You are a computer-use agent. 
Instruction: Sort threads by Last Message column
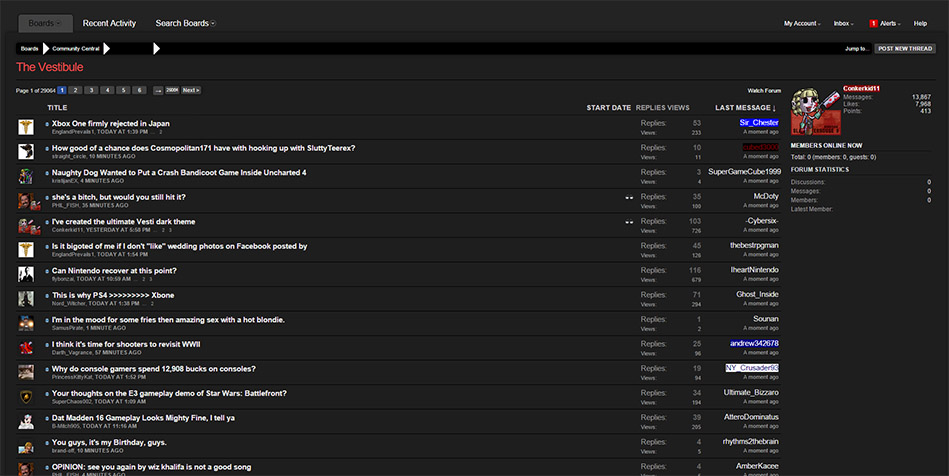pos(745,108)
